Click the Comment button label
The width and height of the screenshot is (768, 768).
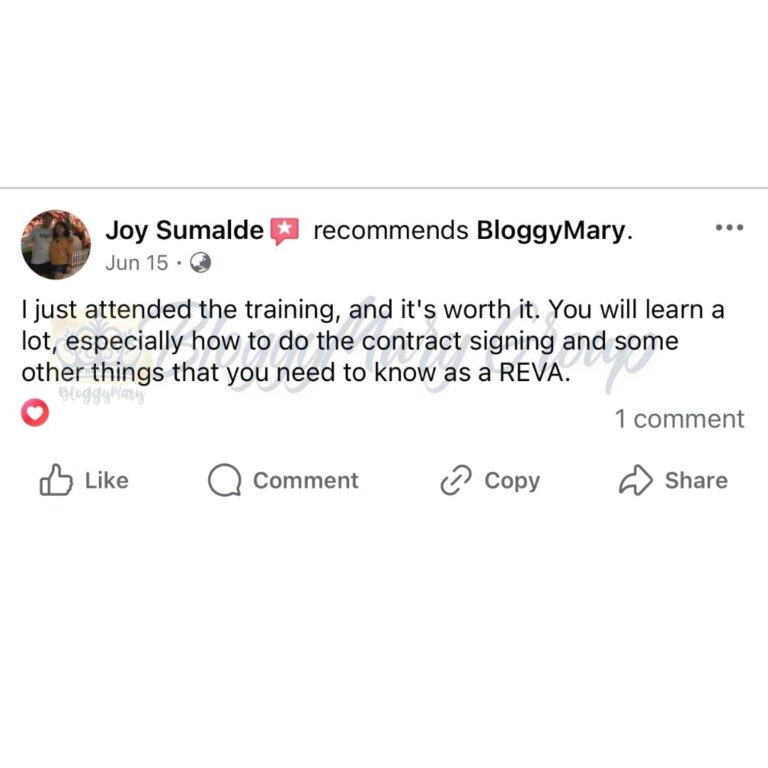tap(306, 480)
